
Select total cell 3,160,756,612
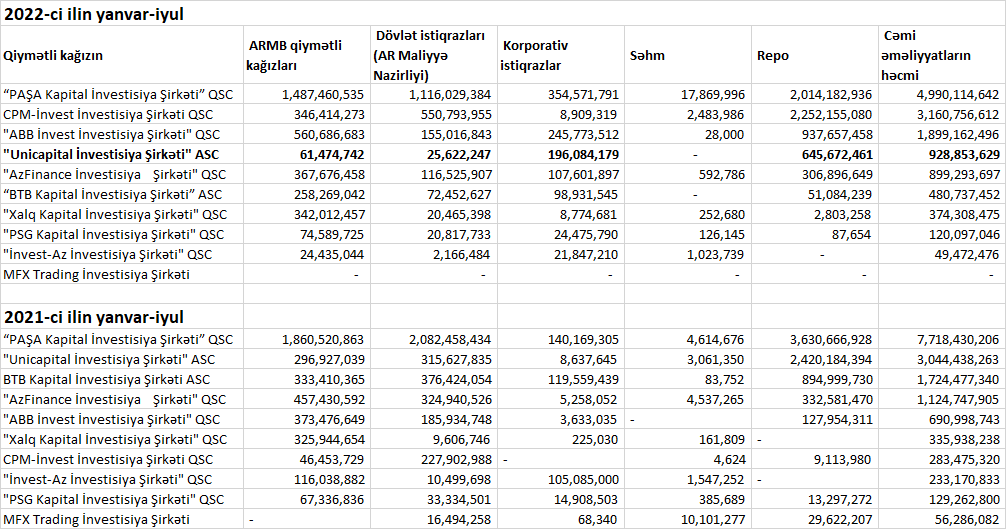[x=942, y=114]
